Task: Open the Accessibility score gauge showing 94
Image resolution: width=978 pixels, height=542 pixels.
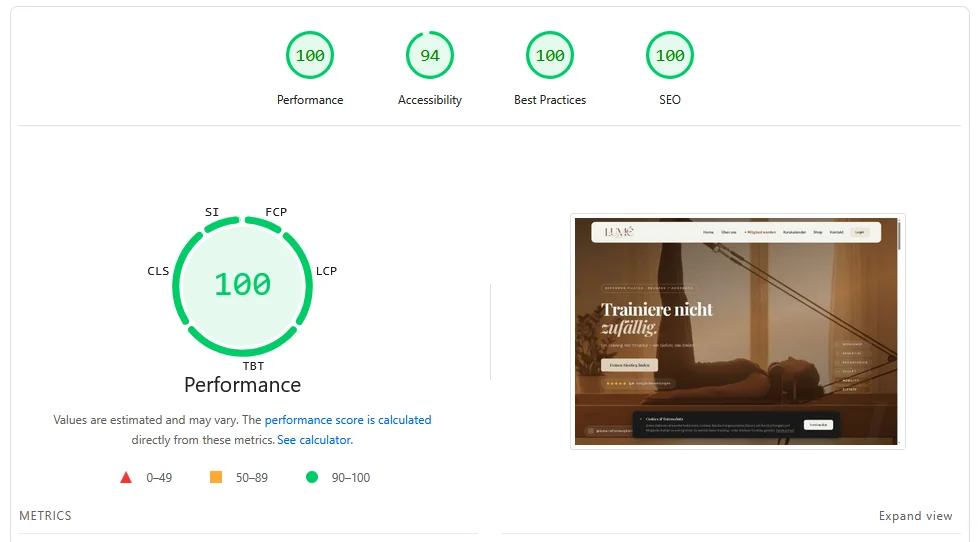Action: [430, 56]
